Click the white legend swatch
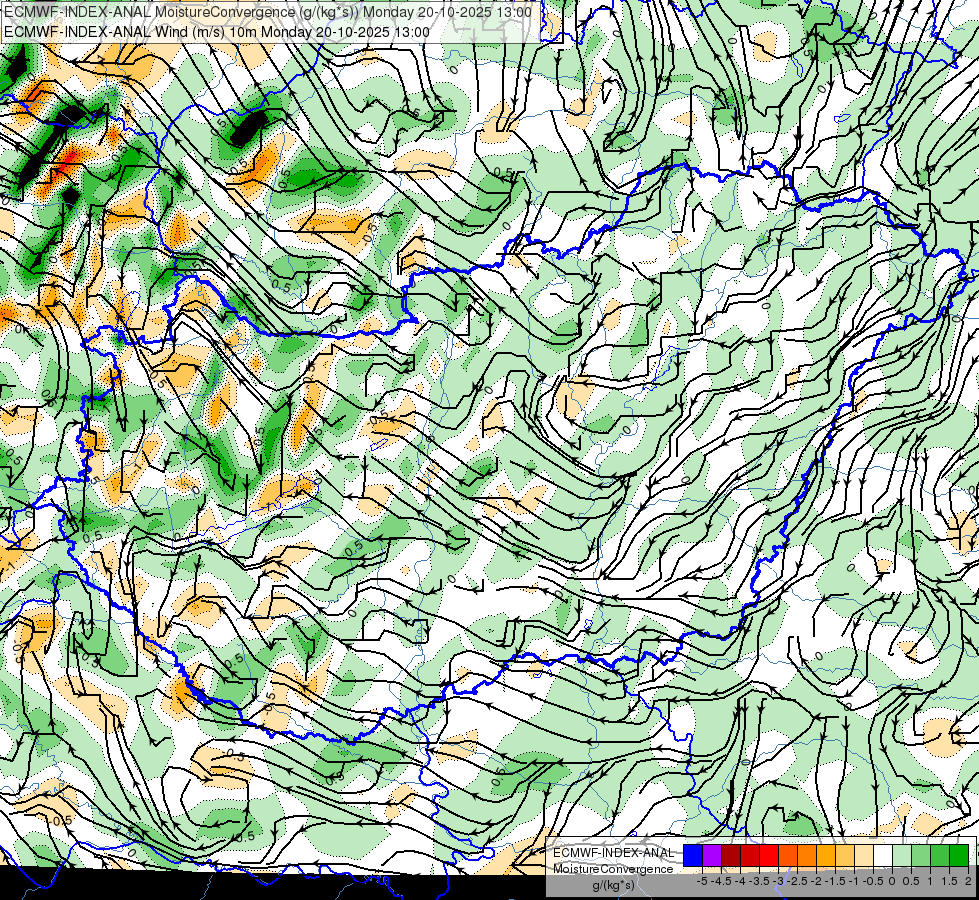This screenshot has height=900, width=979. click(883, 856)
